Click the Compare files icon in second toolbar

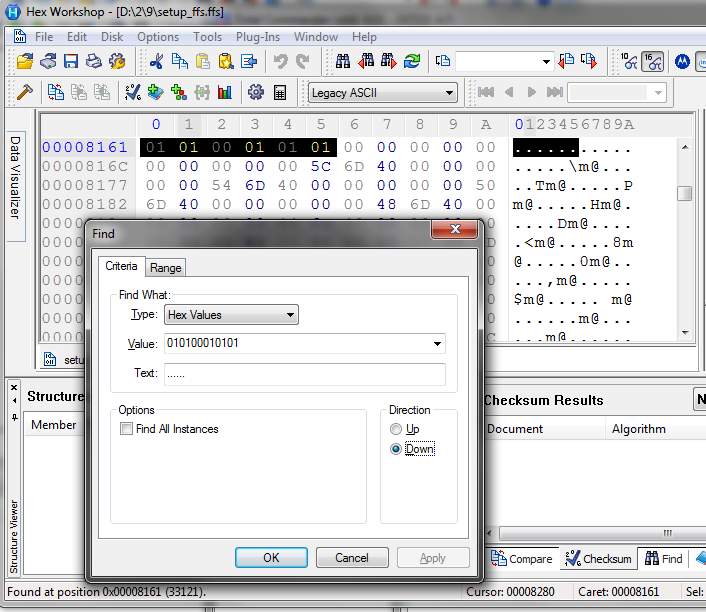pos(56,92)
